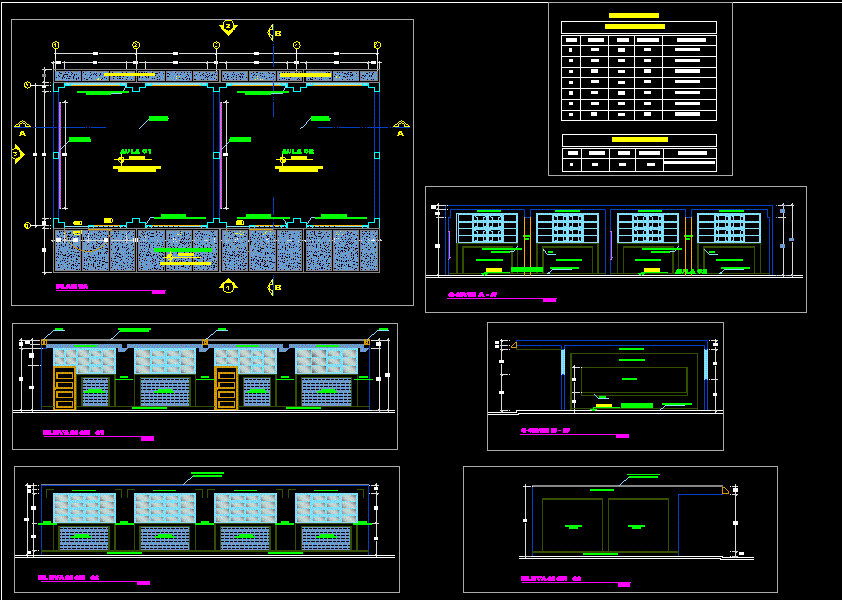Select section marker B above the plan
This screenshot has width=842, height=600.
[x=274, y=33]
